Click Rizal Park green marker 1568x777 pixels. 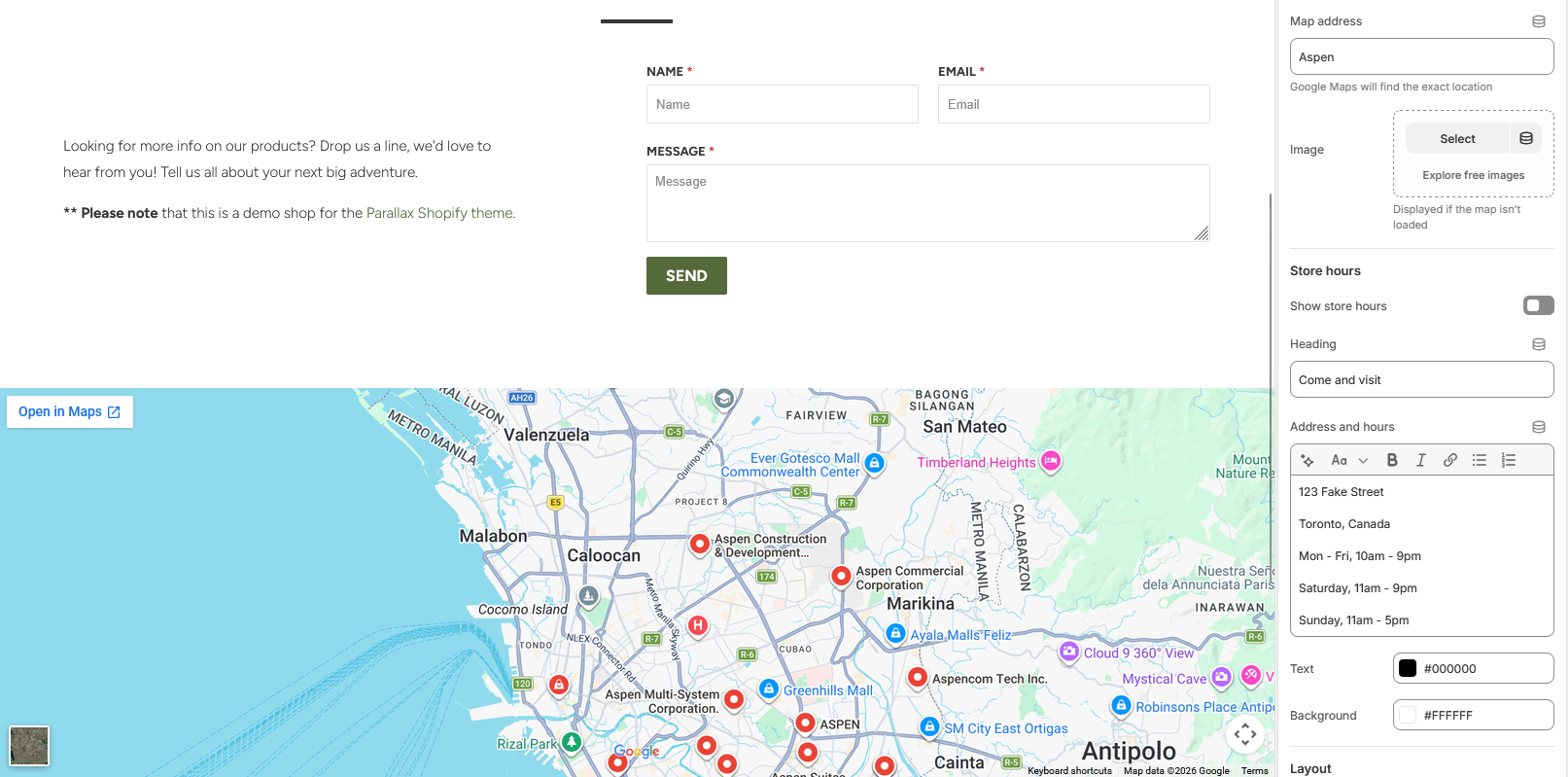572,742
